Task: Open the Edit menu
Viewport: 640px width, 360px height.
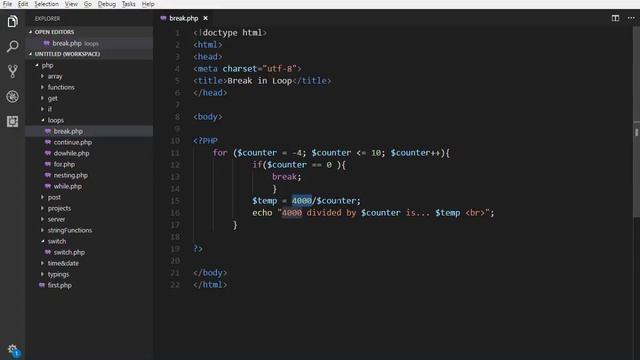Action: [23, 4]
